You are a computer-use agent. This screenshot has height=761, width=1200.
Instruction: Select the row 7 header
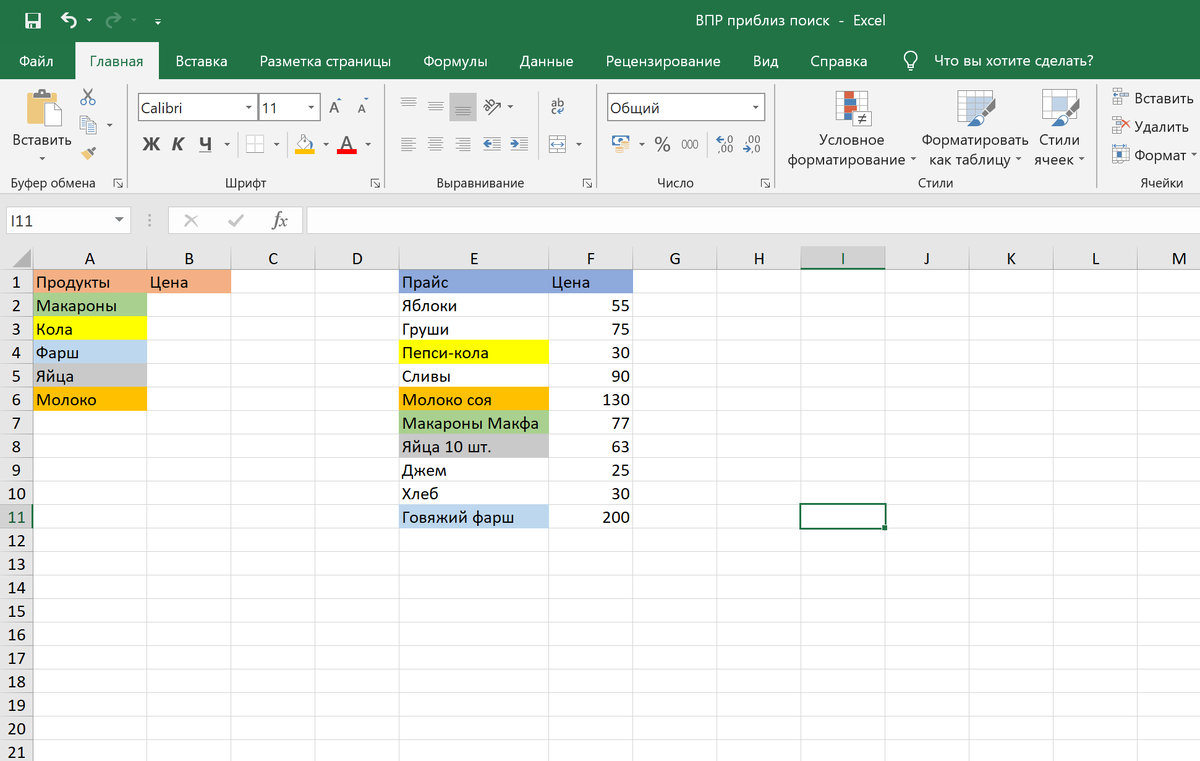point(16,423)
